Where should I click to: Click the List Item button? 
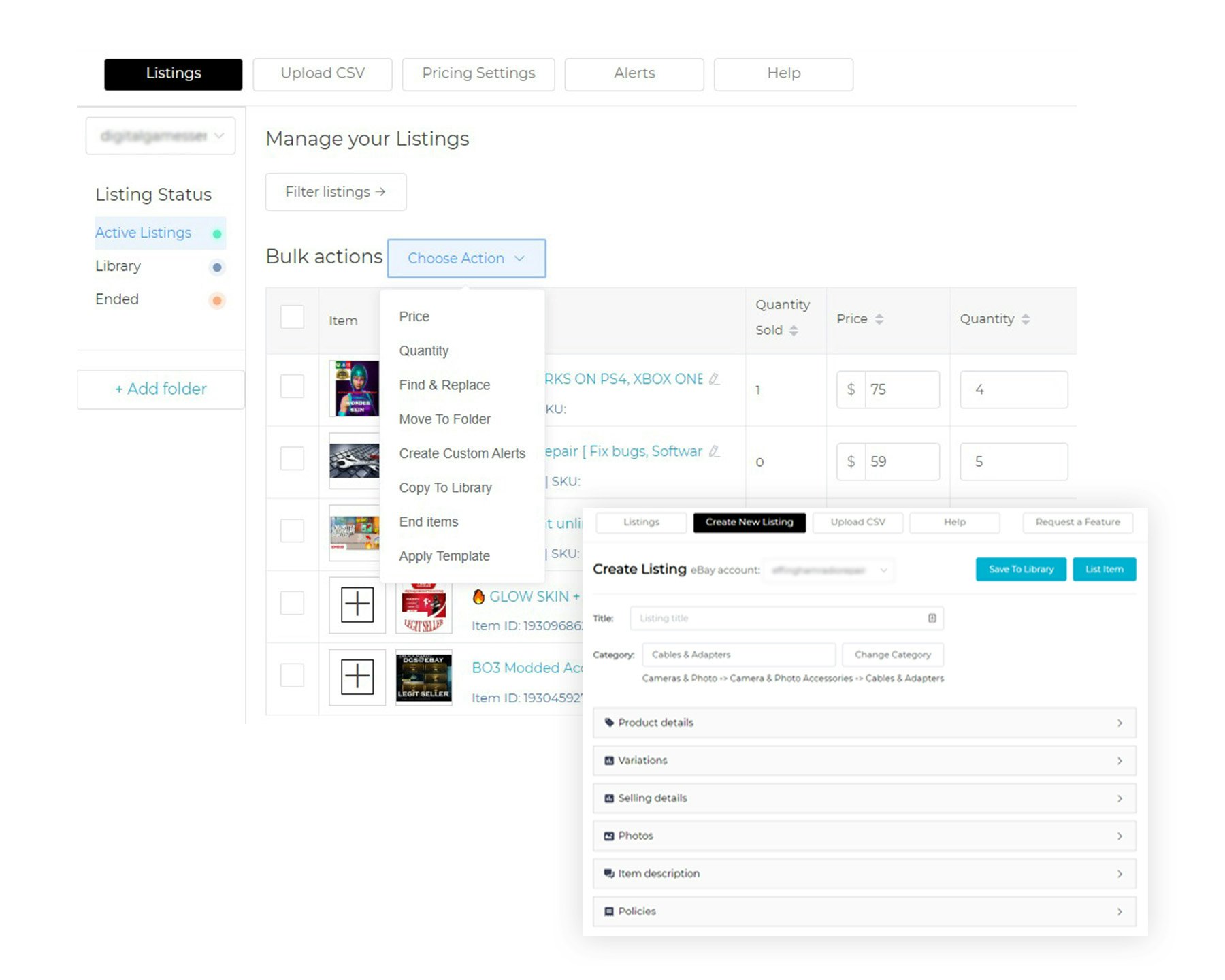(x=1105, y=570)
